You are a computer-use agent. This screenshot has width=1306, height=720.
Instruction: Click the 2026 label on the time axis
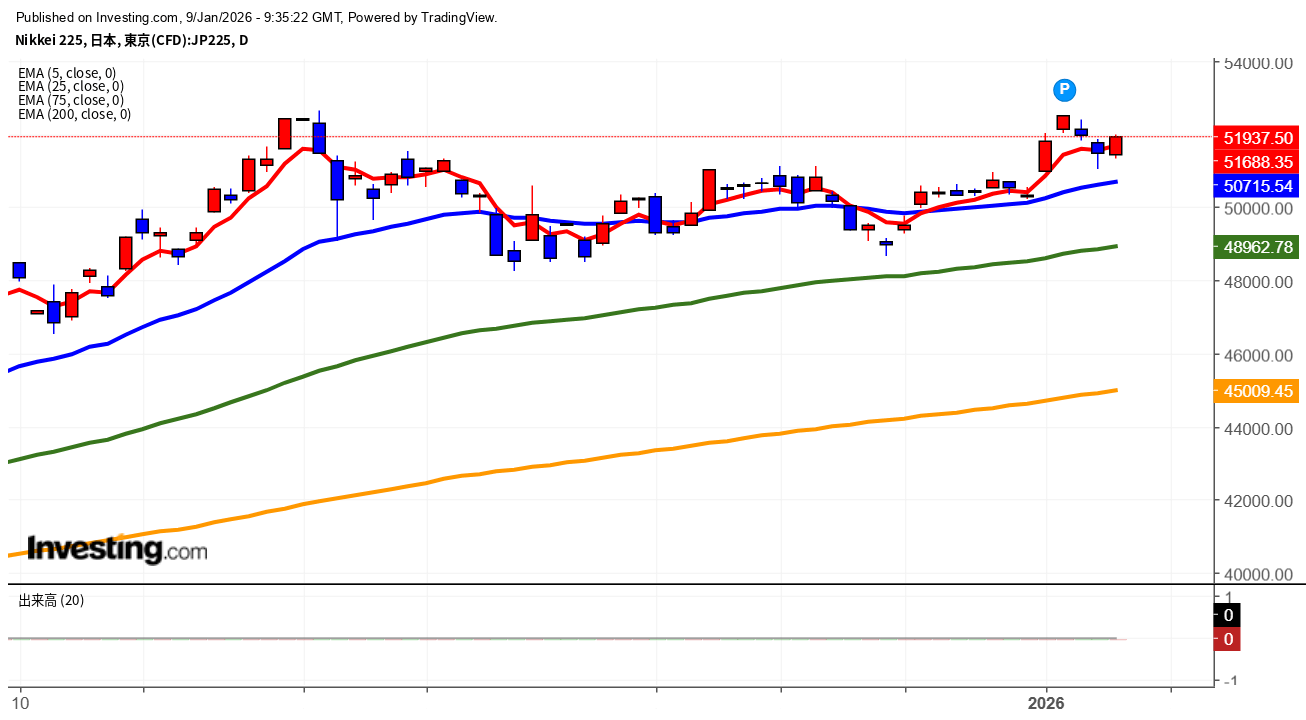coord(1046,704)
